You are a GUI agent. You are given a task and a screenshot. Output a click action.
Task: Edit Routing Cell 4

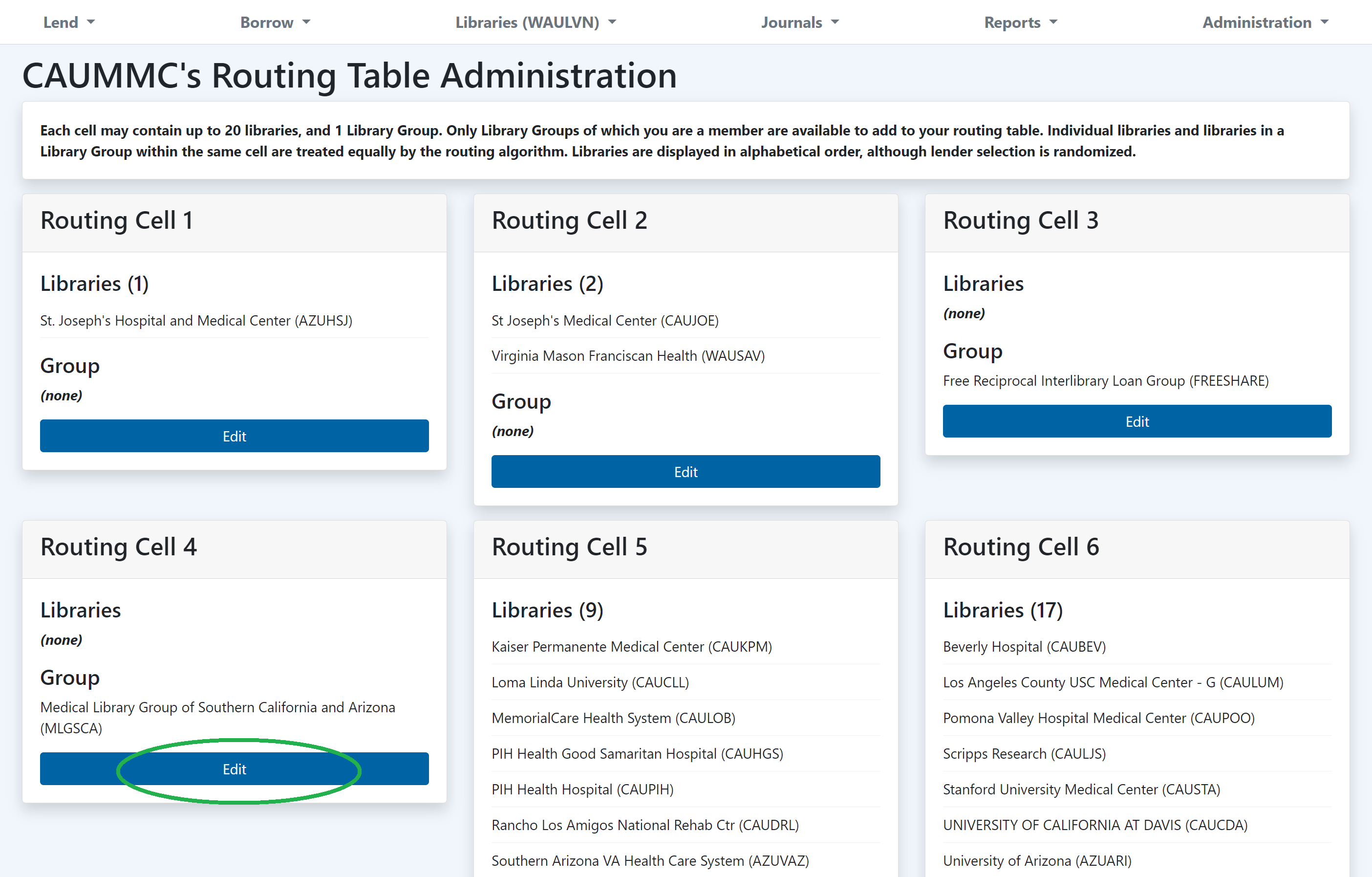(x=234, y=768)
